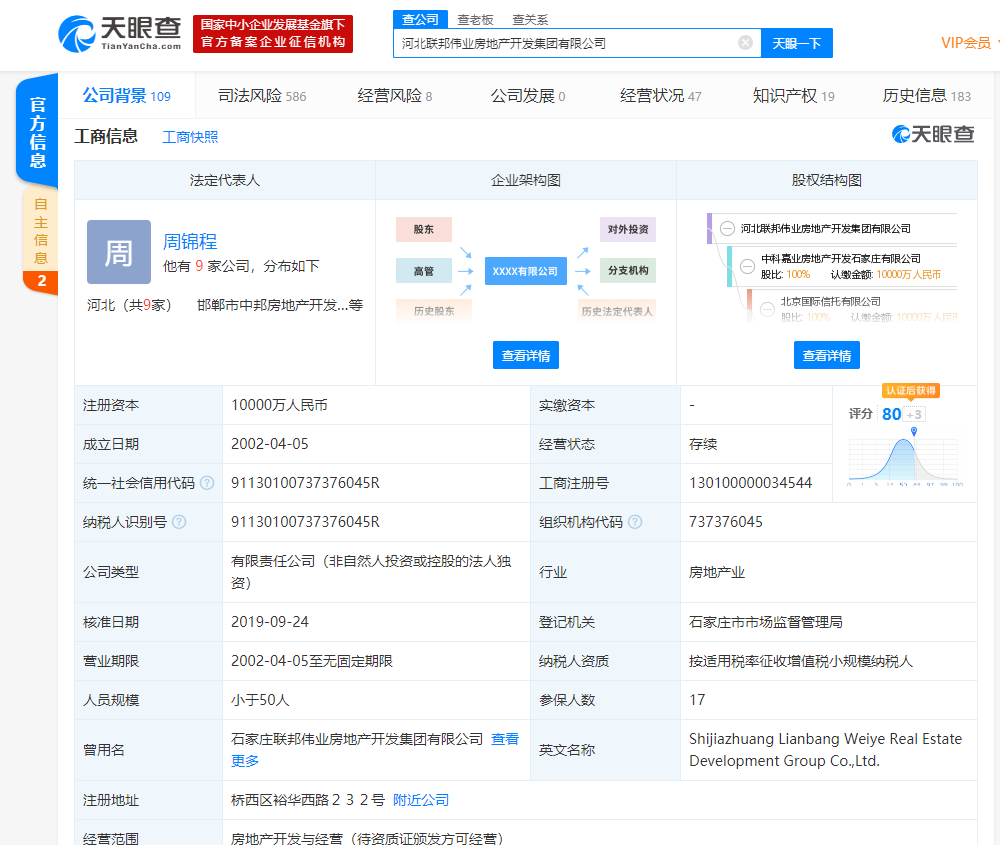The height and width of the screenshot is (845, 1000).
Task: Click help icon beside 纳税人识别号
Action: tap(179, 522)
